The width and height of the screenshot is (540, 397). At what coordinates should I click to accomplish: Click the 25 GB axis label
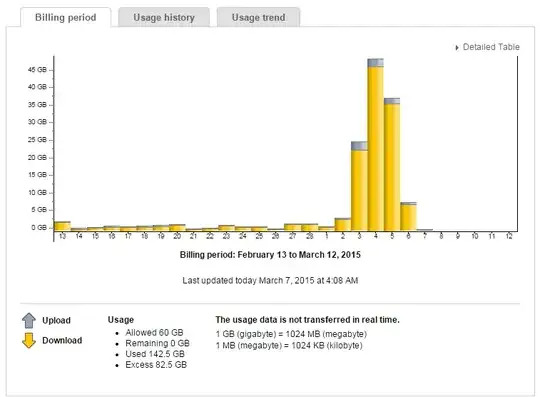pyautogui.click(x=37, y=140)
